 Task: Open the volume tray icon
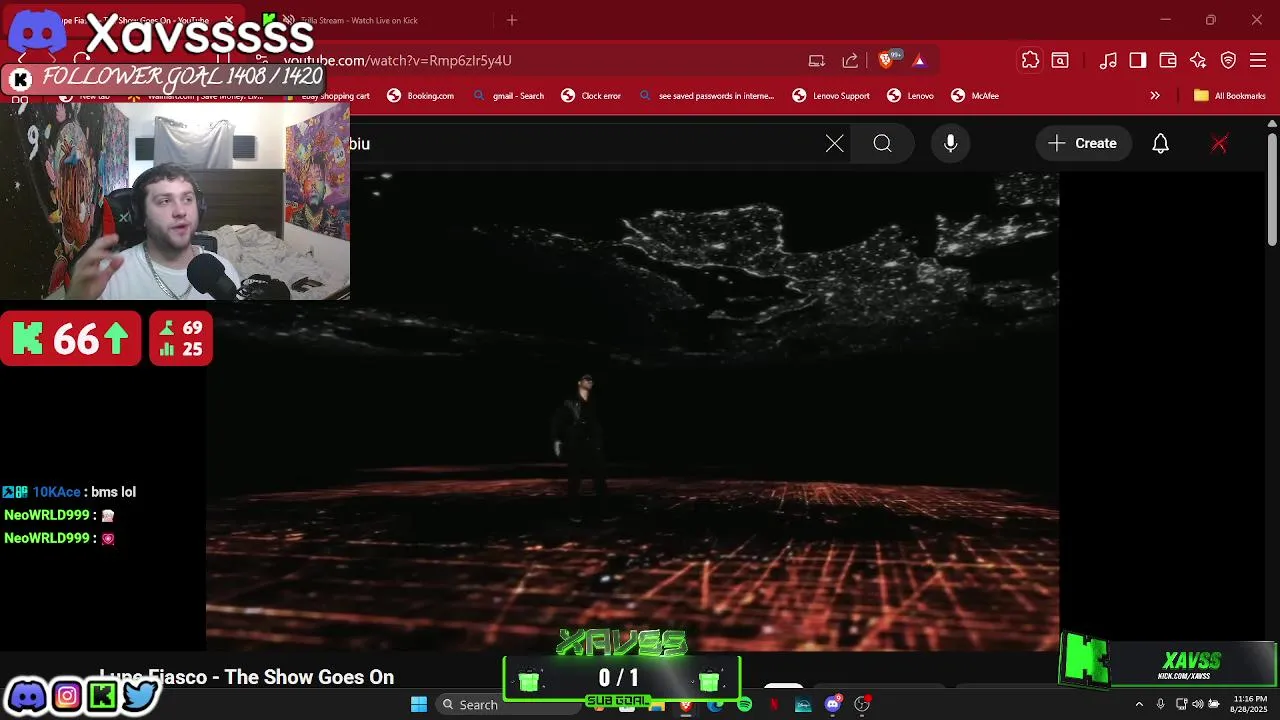coord(1198,704)
